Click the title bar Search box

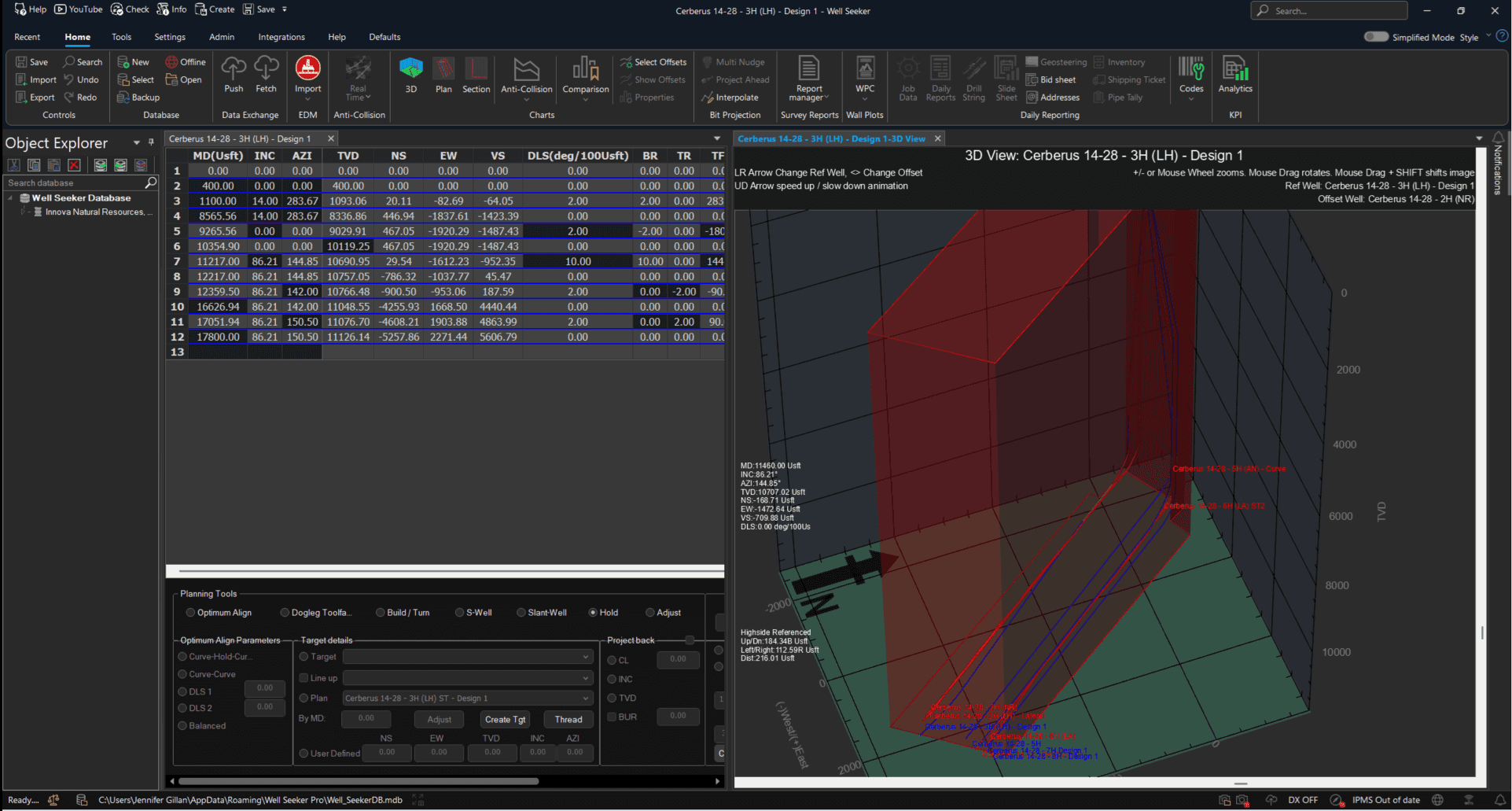[x=1329, y=10]
